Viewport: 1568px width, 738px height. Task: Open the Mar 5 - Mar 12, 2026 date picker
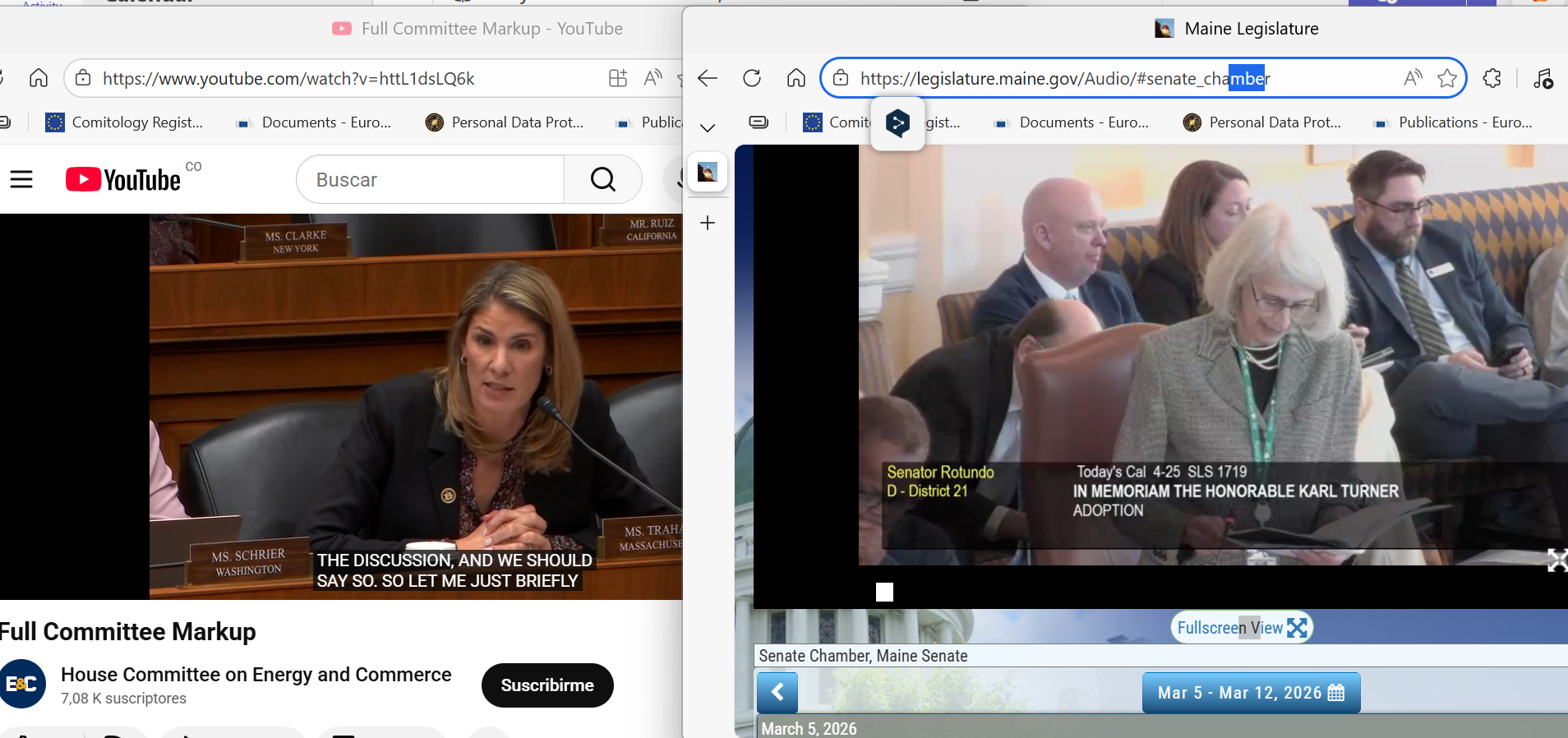1250,693
